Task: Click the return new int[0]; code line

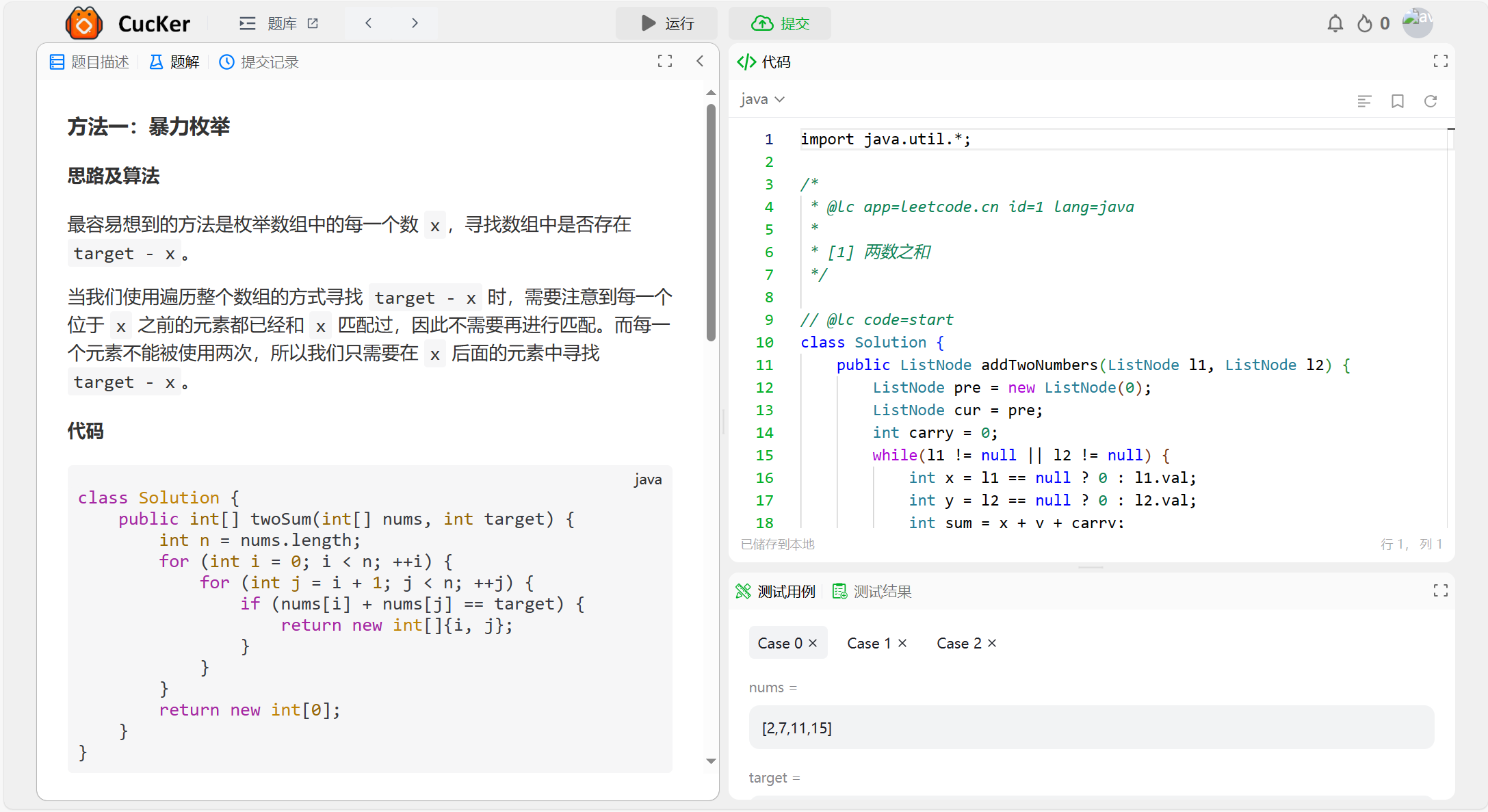Action: [250, 710]
